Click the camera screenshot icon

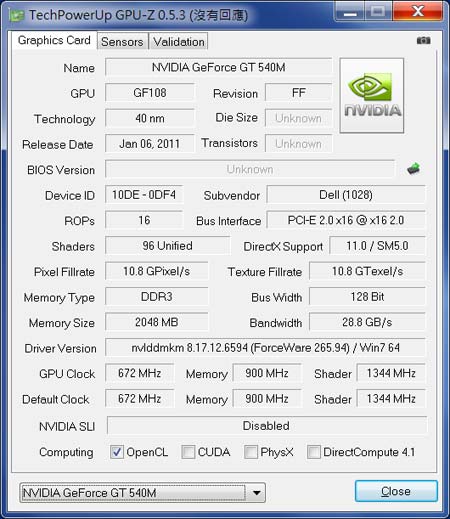click(423, 40)
